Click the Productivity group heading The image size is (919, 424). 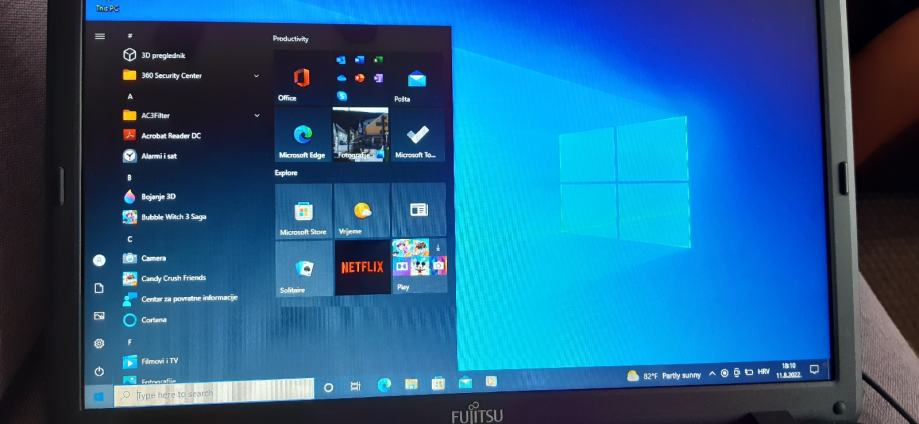(x=291, y=39)
